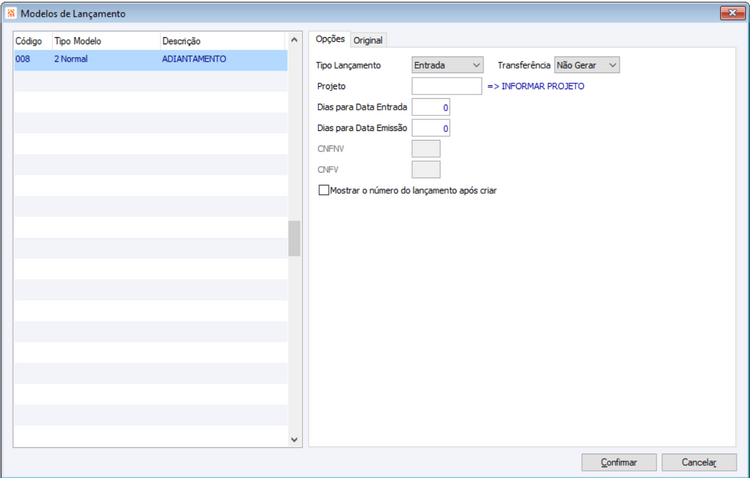Click the Dias para Data Entrada field

(430, 107)
